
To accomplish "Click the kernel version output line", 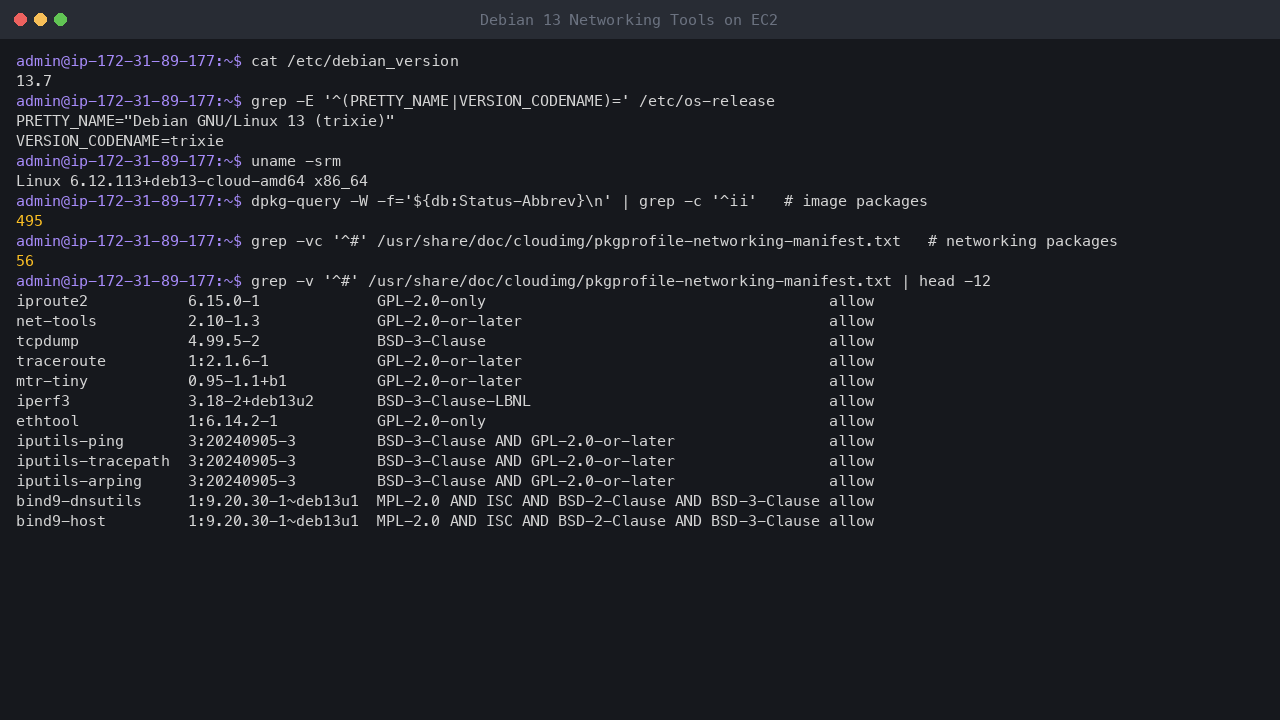I will tap(192, 181).
